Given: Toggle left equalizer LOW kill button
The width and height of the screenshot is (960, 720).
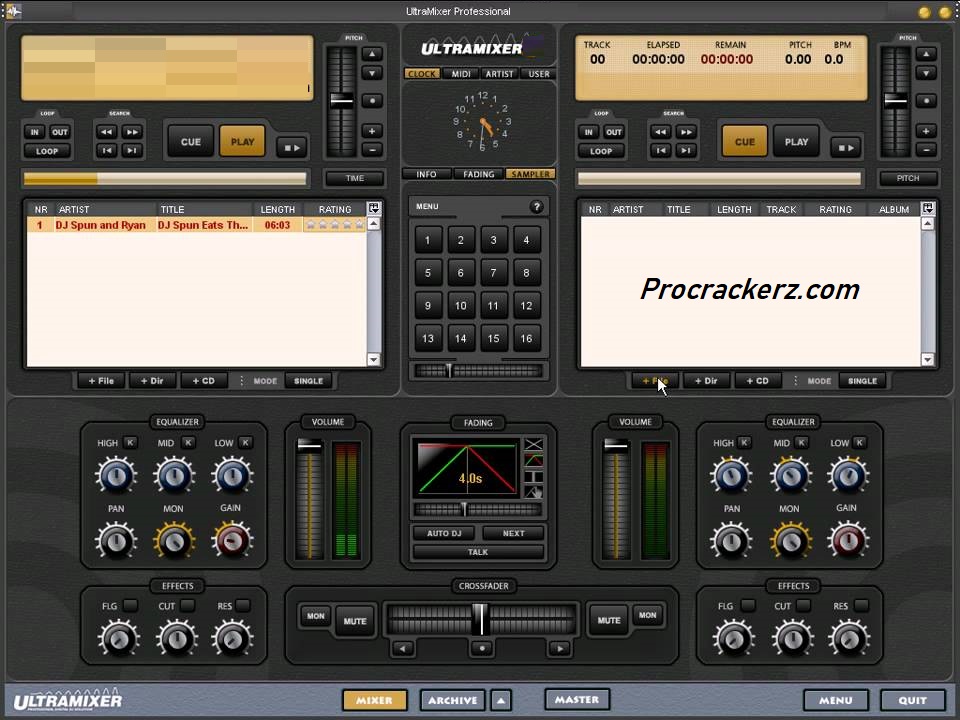Looking at the screenshot, I should 246,442.
